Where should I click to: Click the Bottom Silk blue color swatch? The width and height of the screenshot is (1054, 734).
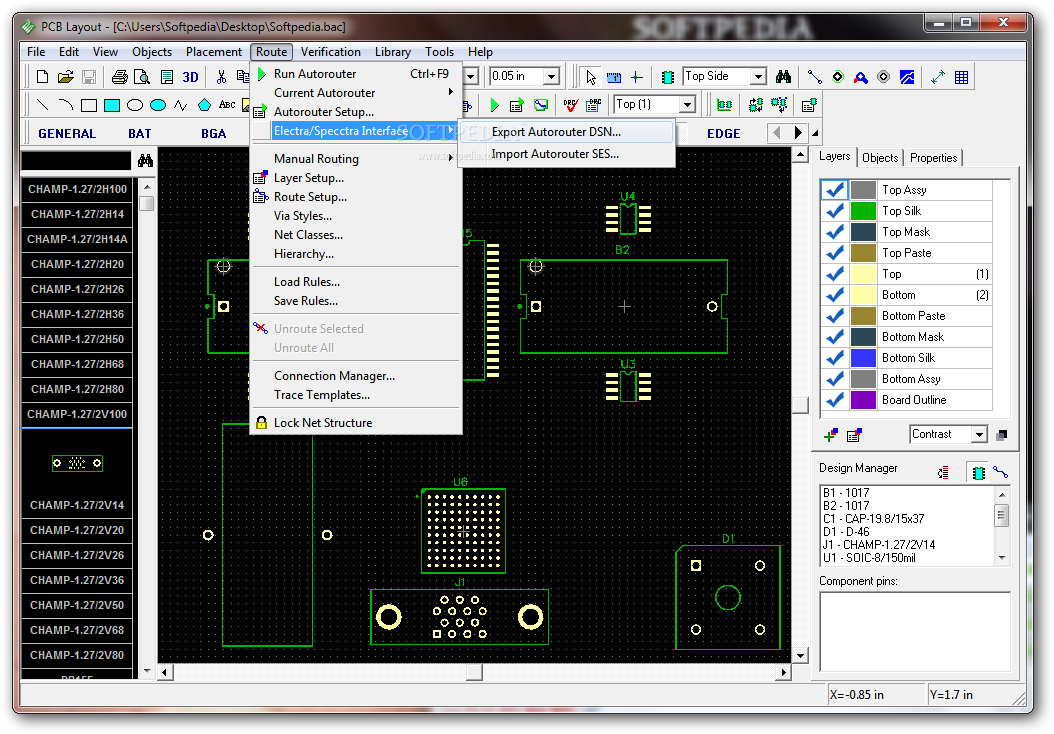(x=863, y=358)
